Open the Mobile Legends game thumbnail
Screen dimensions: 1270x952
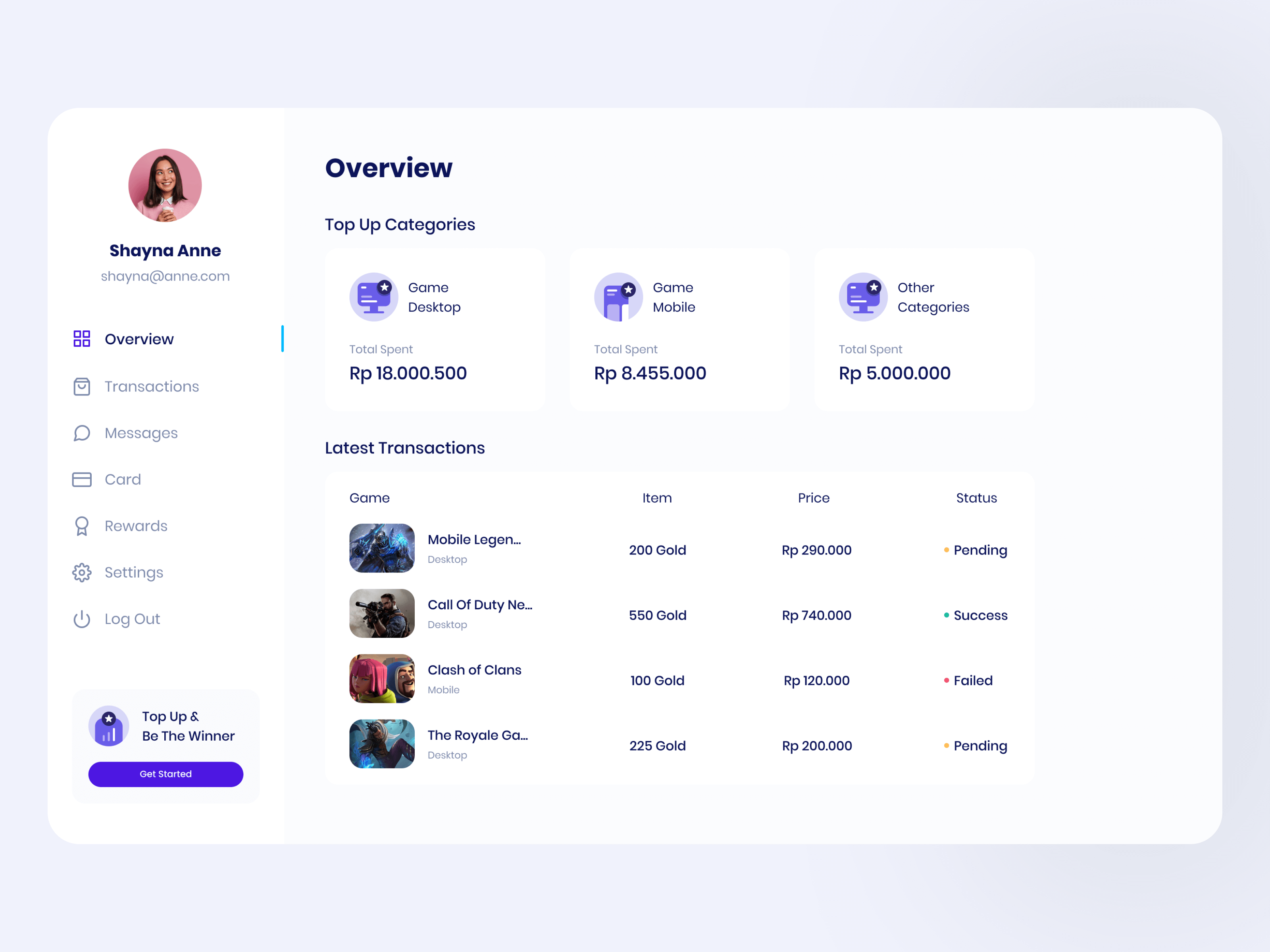[x=382, y=548]
